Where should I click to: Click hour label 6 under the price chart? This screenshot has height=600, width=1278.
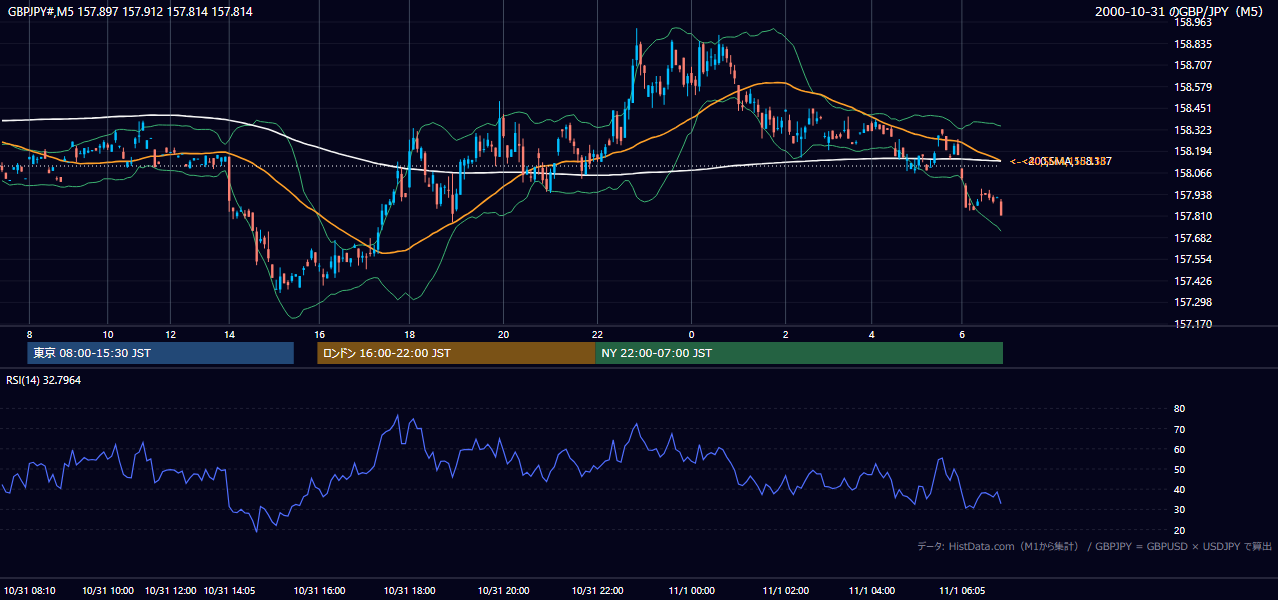tap(961, 335)
